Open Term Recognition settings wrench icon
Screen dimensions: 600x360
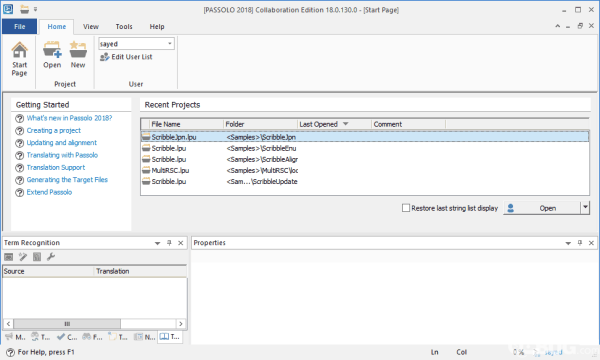tap(51, 257)
